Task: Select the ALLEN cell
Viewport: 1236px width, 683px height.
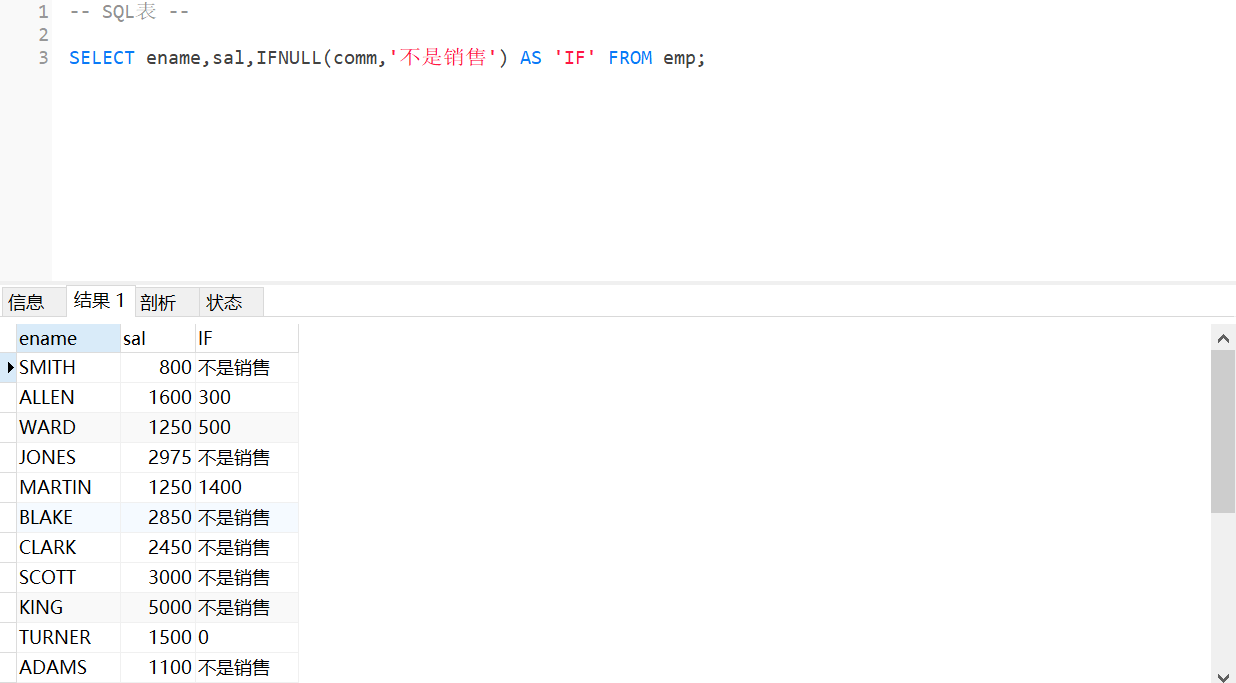Action: point(68,398)
